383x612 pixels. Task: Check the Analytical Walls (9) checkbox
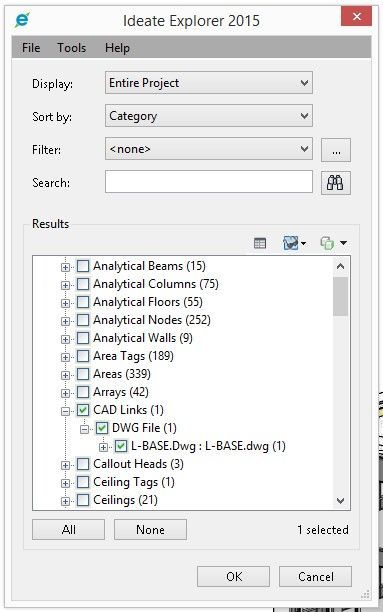click(x=83, y=338)
